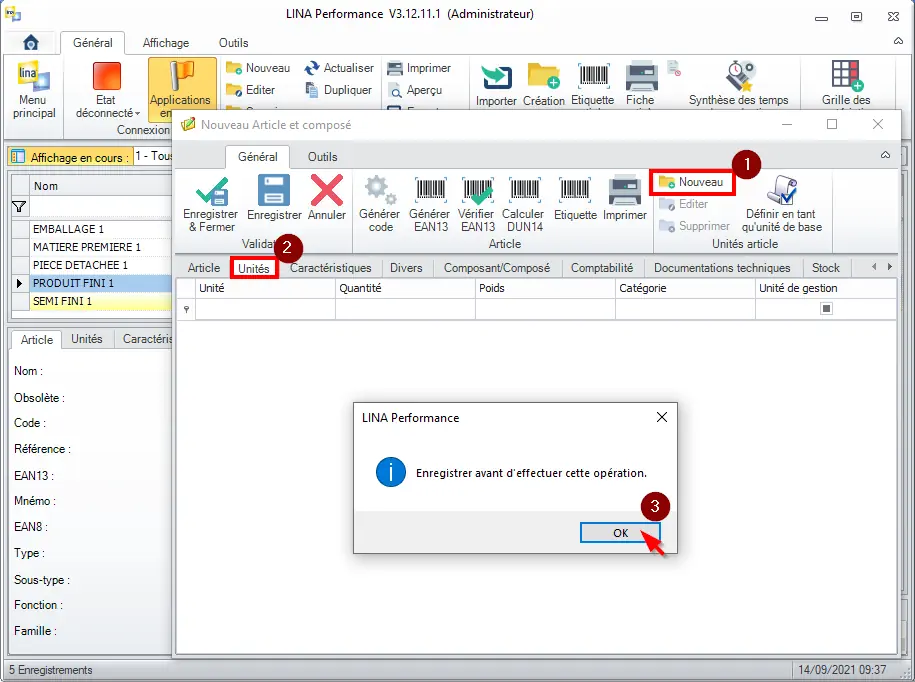The image size is (915, 682).
Task: Click Calculer DUN14 barcode icon
Action: pos(524,190)
